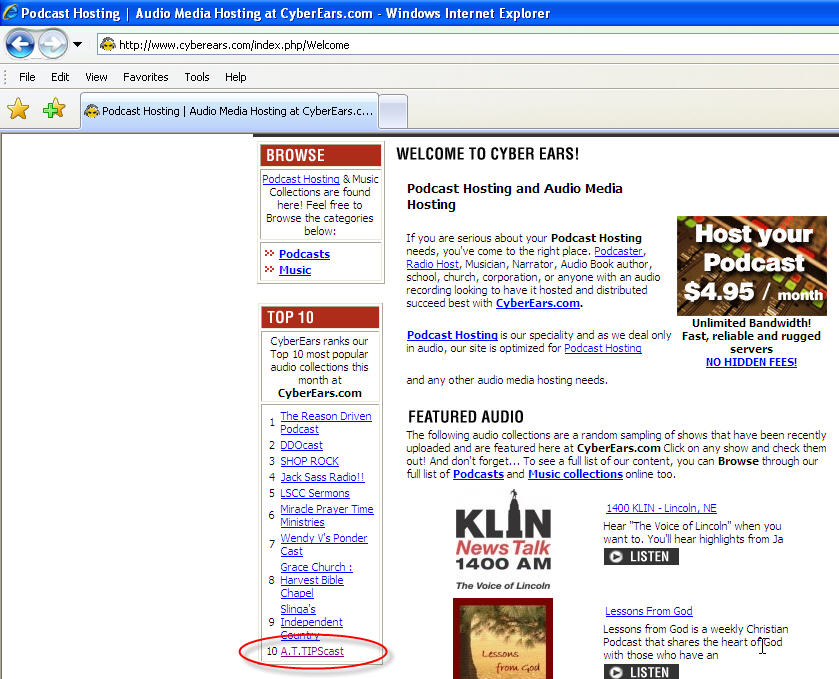
Task: Open the Tools menu
Action: [197, 77]
